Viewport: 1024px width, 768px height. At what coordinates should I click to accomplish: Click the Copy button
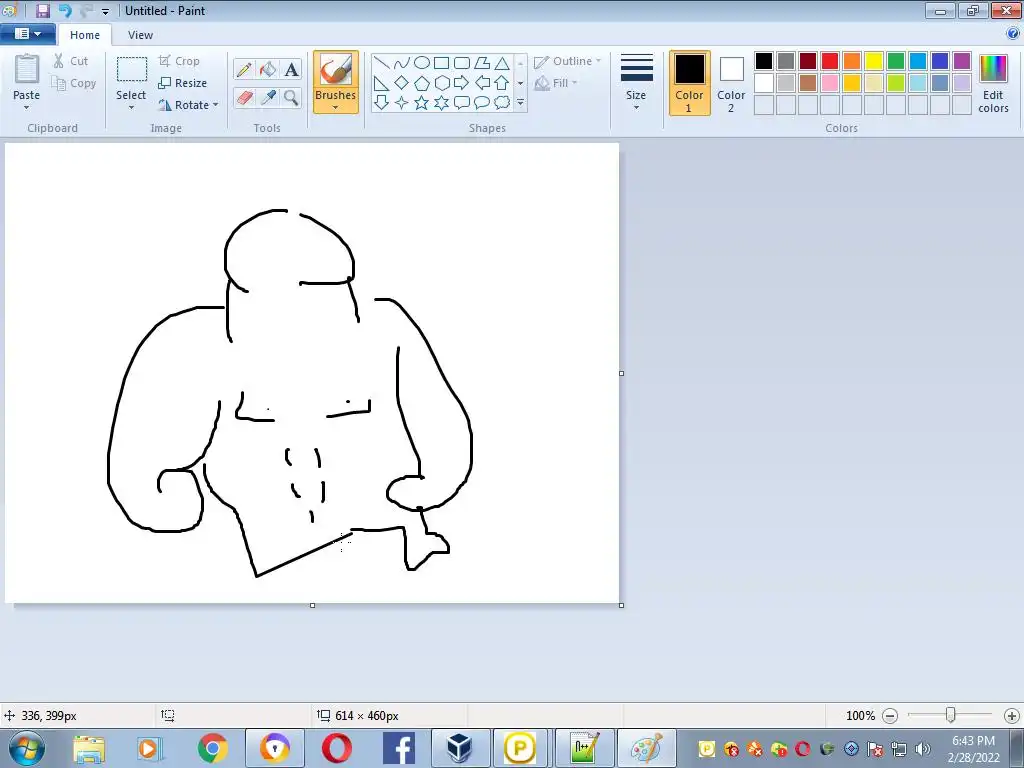coord(74,83)
